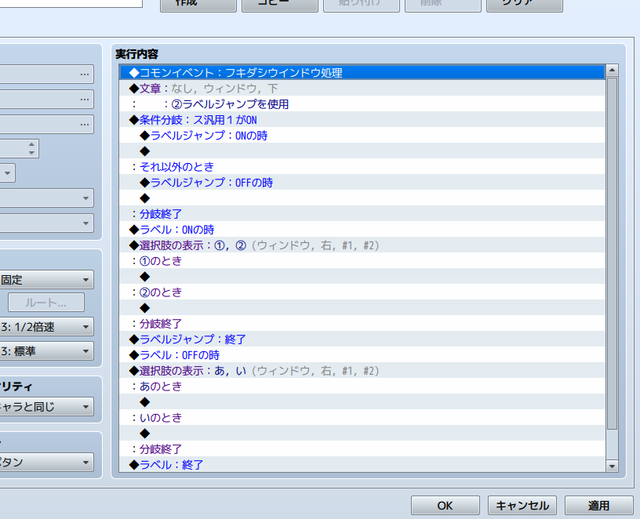Open the ボタン trigger dropdown
The width and height of the screenshot is (640, 519).
click(x=46, y=462)
